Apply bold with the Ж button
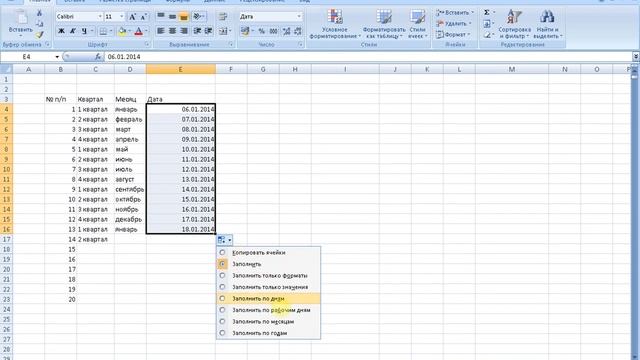This screenshot has width=640, height=360. click(62, 31)
